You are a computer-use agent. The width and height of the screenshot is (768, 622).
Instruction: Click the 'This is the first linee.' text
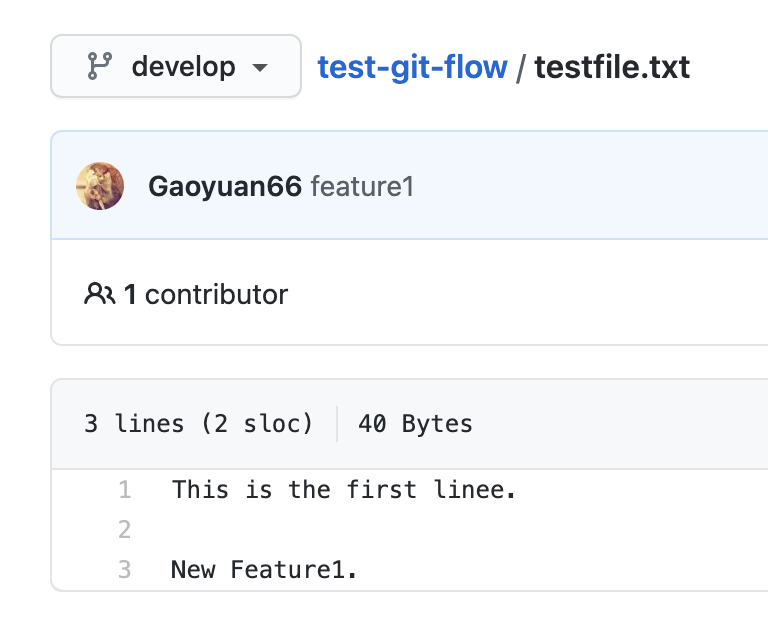pos(344,490)
